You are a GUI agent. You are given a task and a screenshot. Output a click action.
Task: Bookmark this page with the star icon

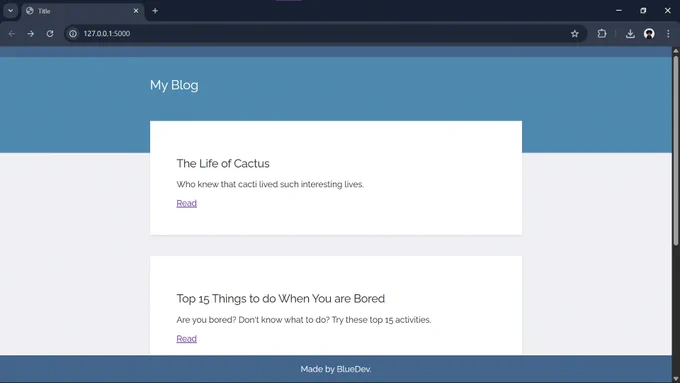click(x=575, y=33)
